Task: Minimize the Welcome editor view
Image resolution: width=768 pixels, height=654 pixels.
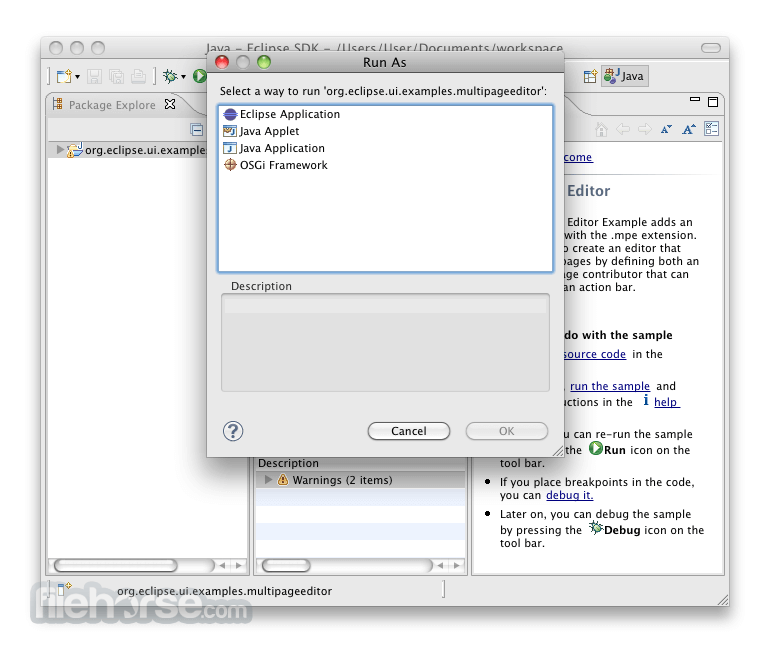Action: (695, 99)
